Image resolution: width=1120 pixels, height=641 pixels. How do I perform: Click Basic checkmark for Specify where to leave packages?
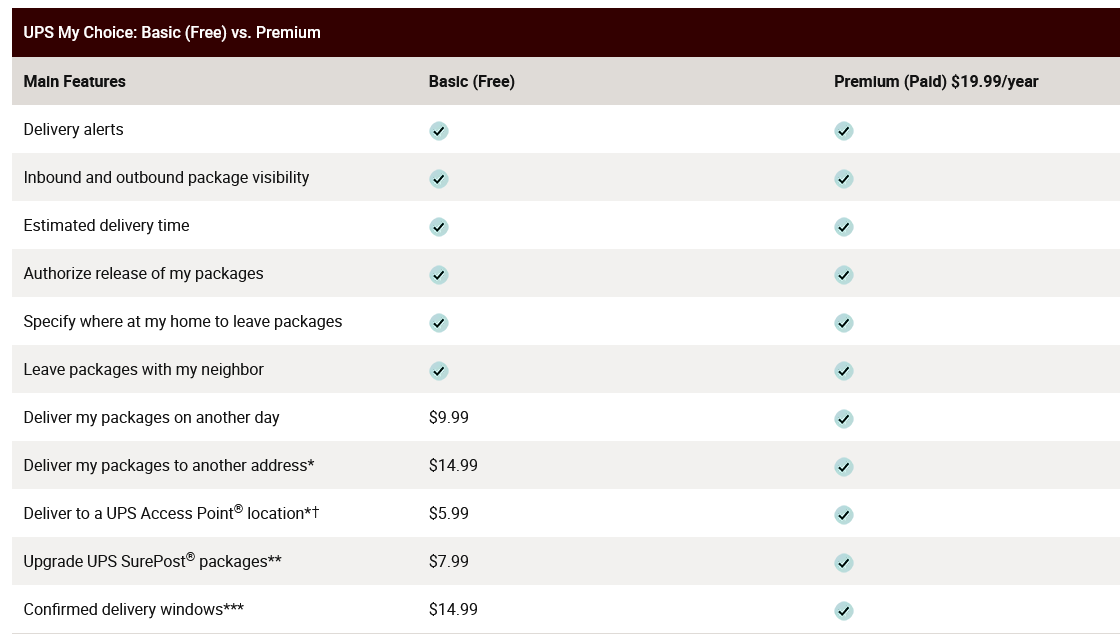pos(439,323)
